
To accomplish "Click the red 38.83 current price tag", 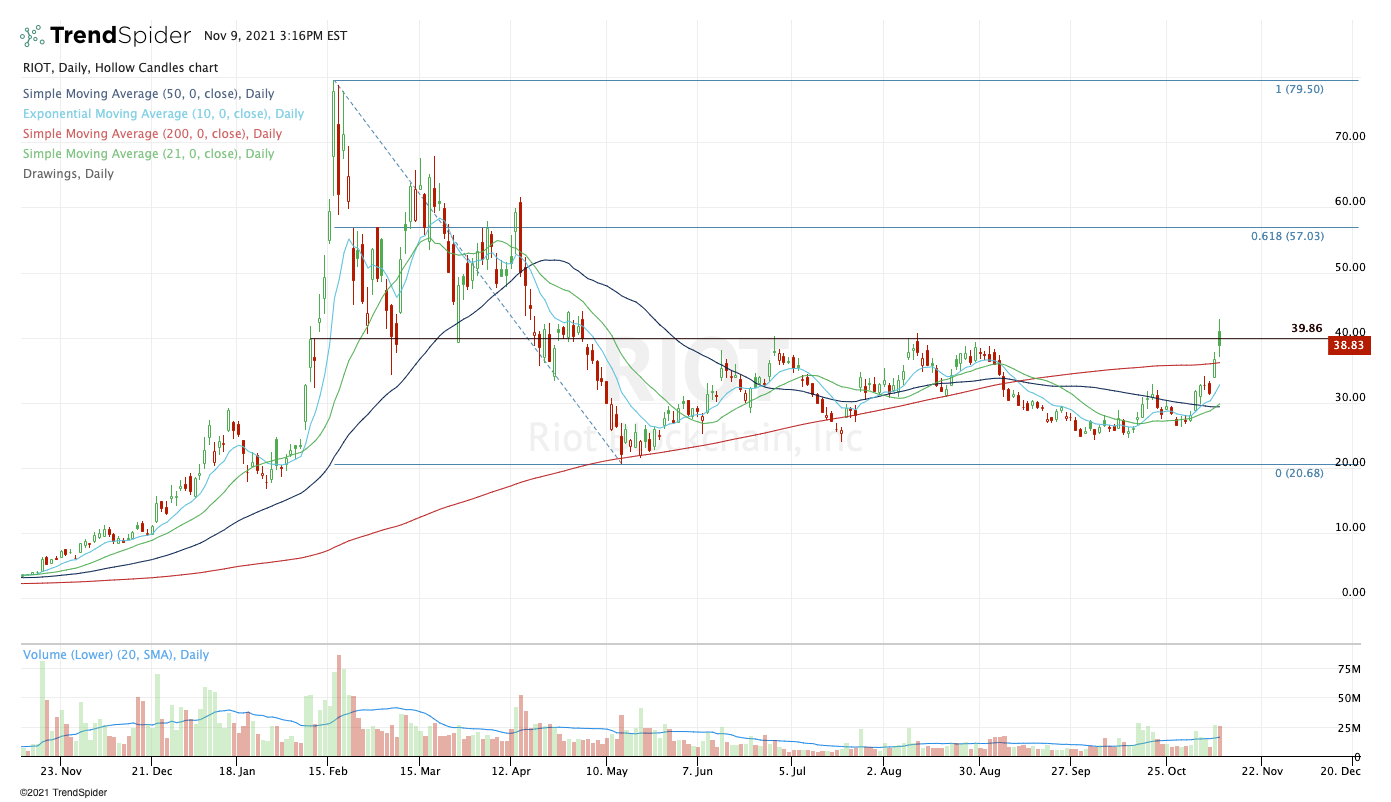I will click(x=1347, y=346).
